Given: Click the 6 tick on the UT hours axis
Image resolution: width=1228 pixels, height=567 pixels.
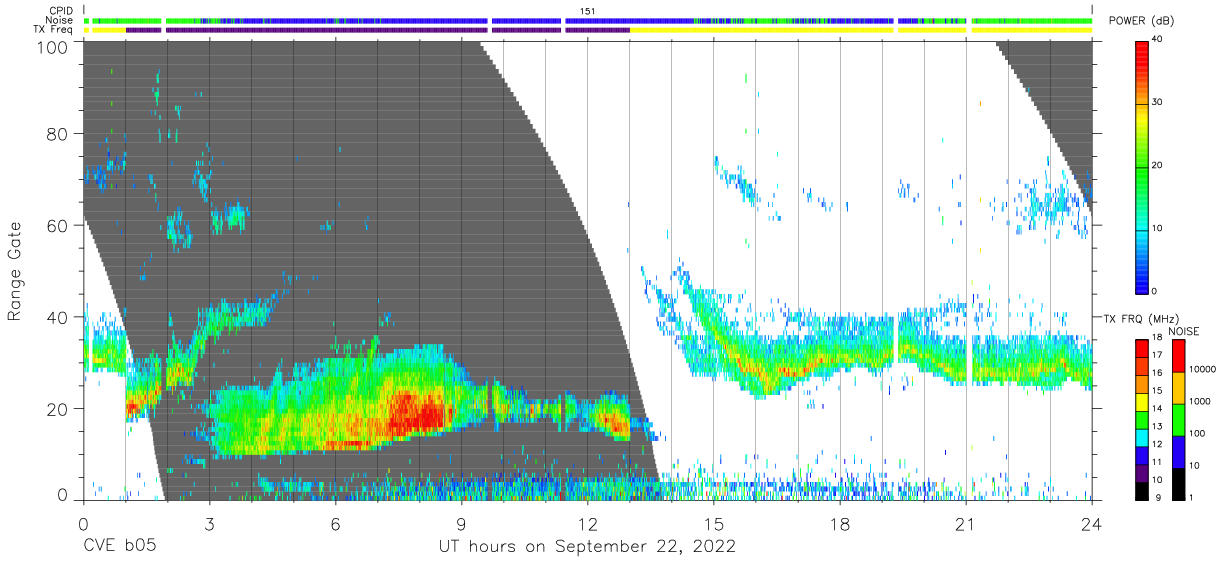Looking at the screenshot, I should coord(335,523).
